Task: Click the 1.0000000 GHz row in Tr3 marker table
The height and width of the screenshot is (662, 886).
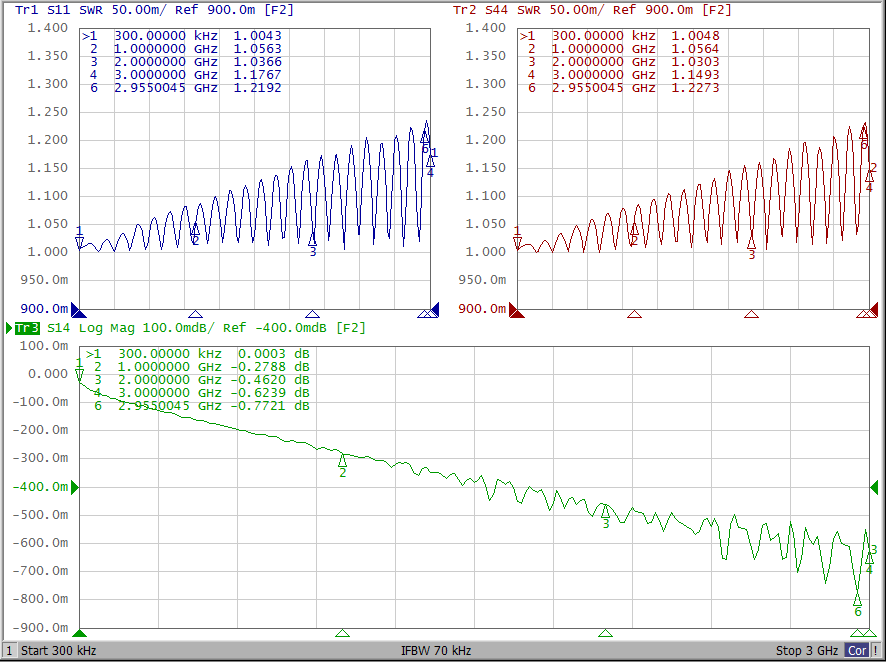Action: point(200,367)
